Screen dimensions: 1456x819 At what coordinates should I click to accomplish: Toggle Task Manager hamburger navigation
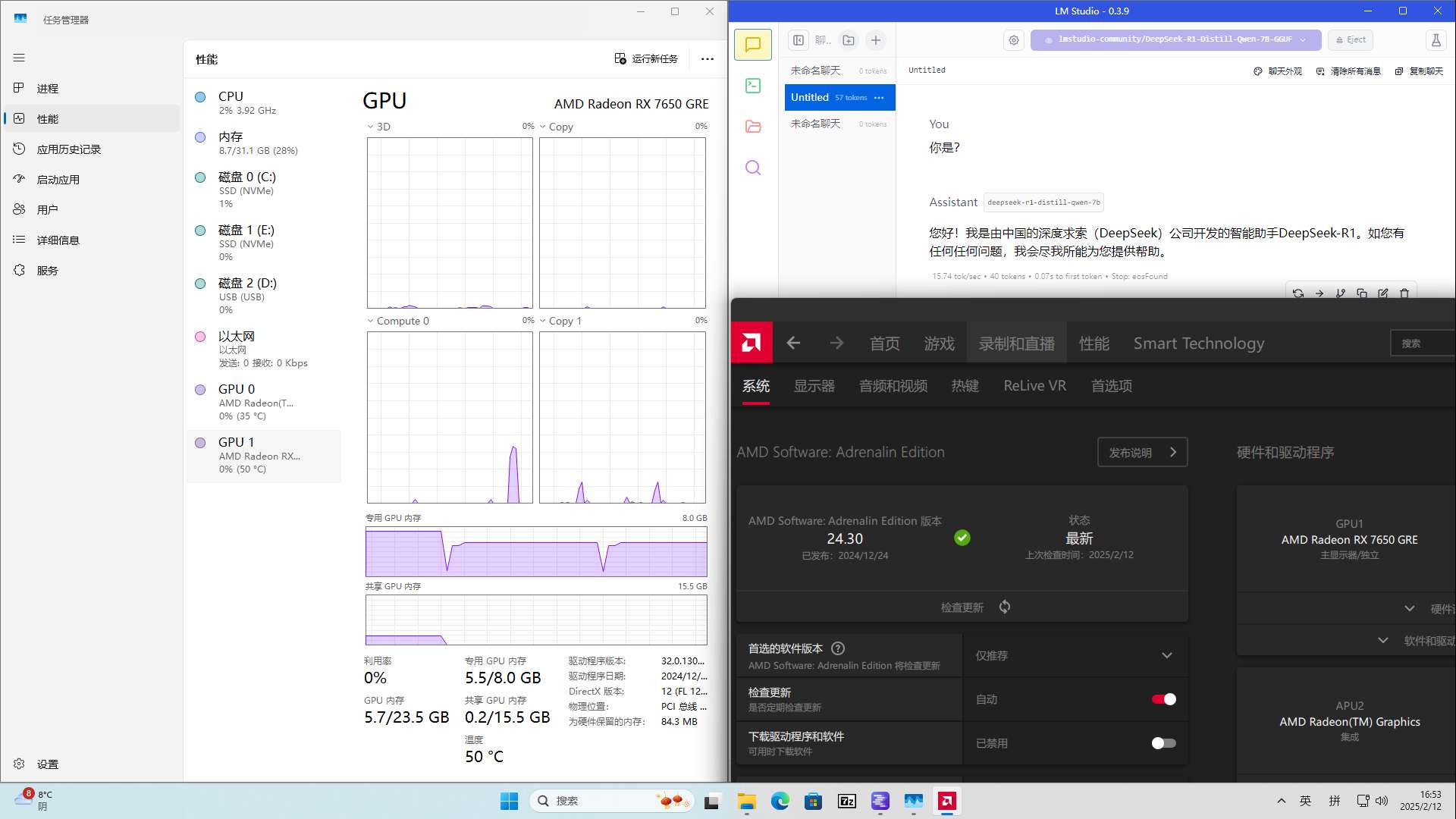(x=19, y=58)
